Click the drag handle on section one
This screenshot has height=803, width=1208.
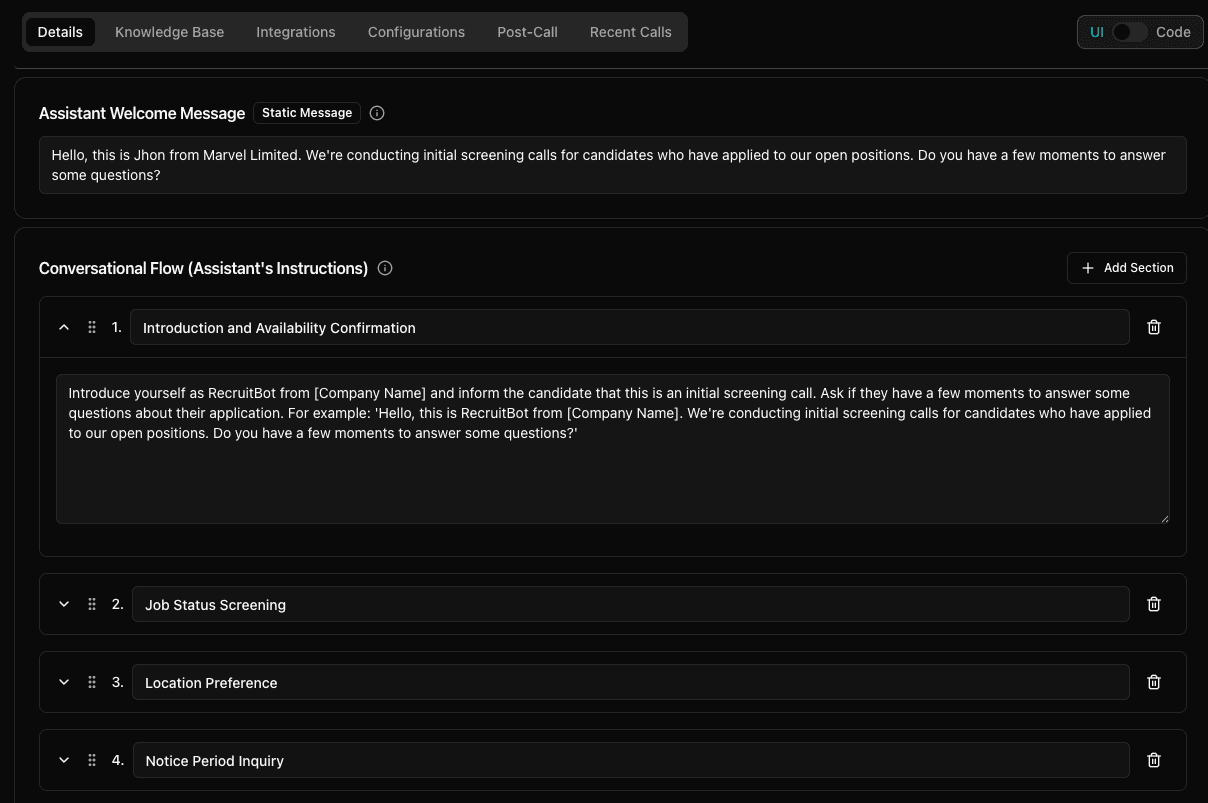click(x=91, y=327)
